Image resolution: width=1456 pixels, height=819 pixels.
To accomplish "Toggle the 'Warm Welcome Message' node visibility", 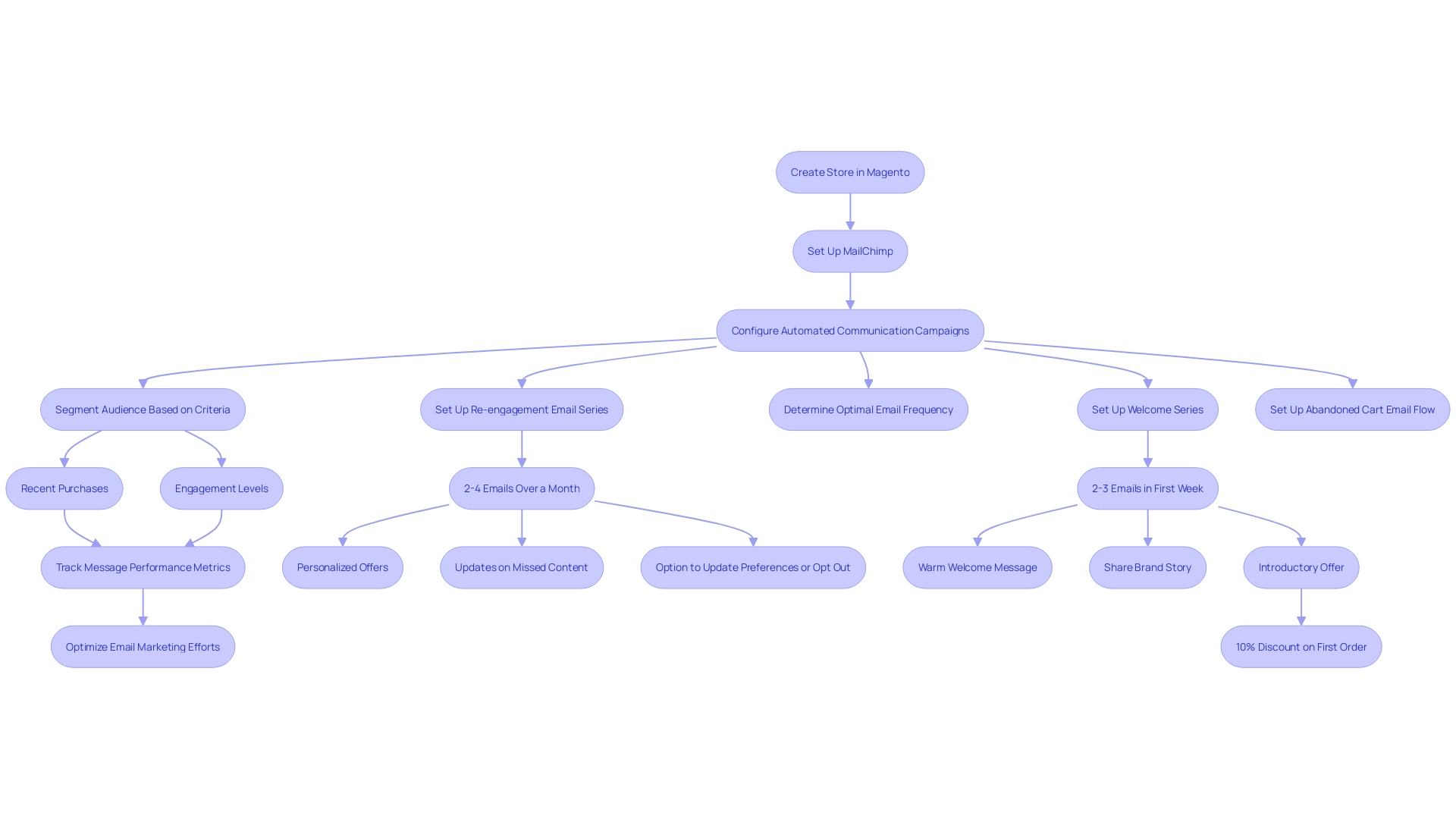I will click(x=977, y=567).
